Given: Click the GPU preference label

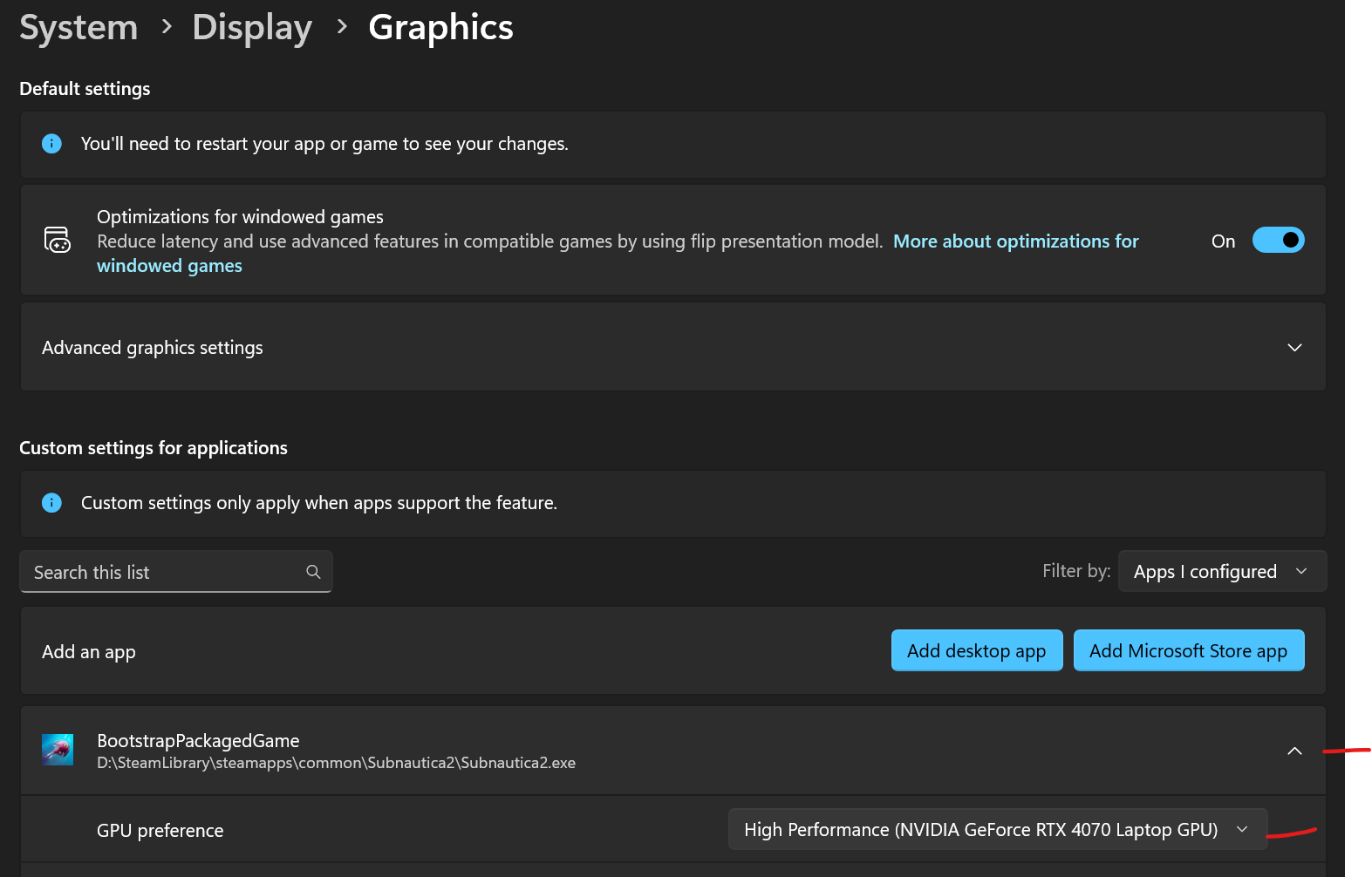Looking at the screenshot, I should [160, 831].
